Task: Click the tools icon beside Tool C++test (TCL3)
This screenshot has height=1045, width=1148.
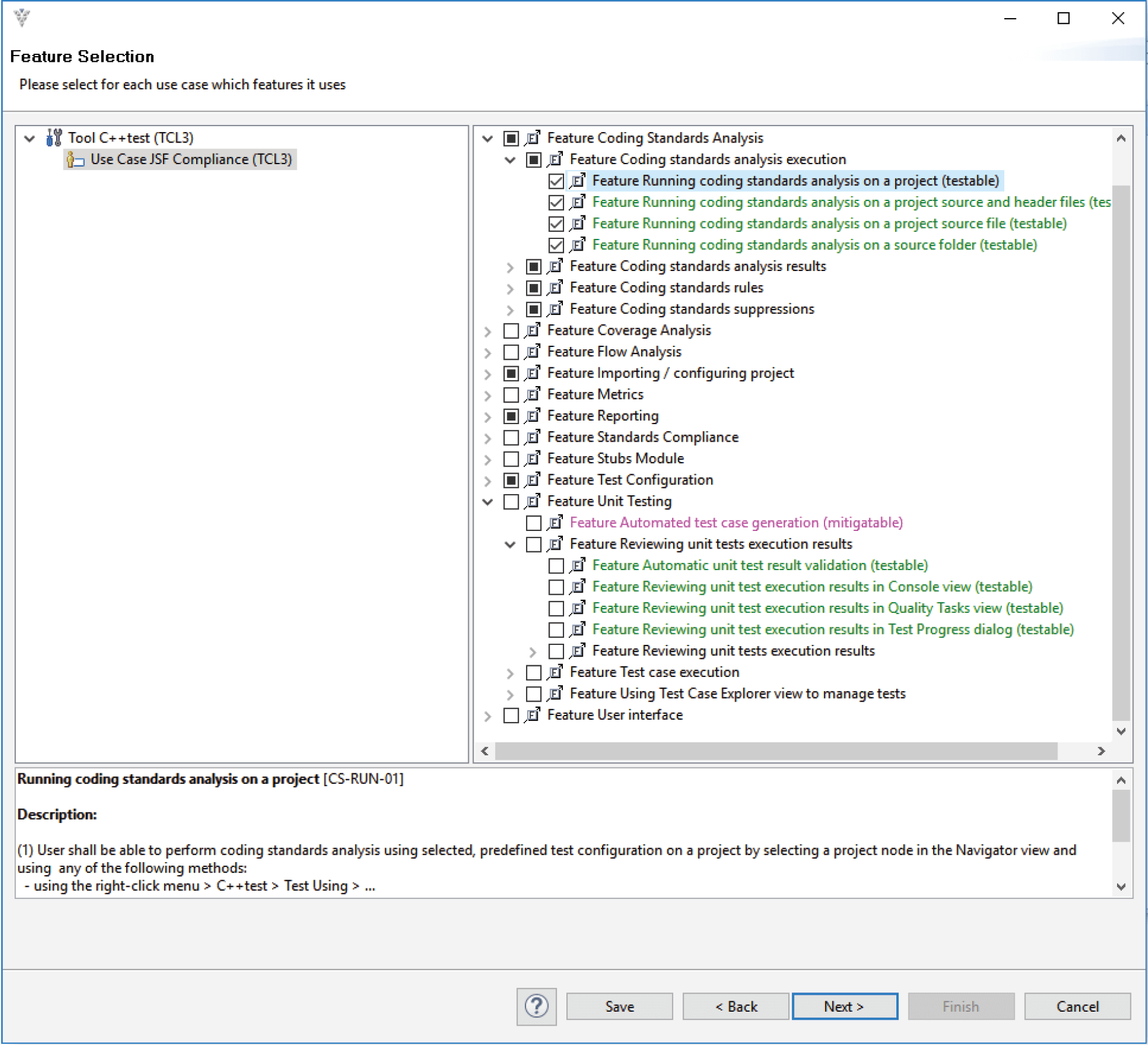Action: [x=54, y=138]
